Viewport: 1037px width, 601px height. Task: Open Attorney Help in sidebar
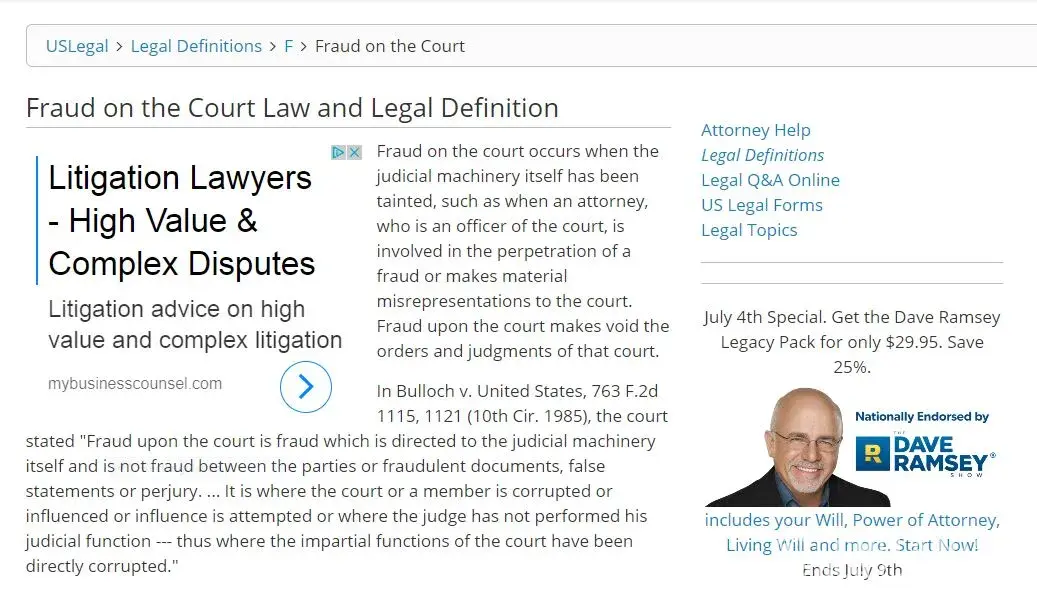(x=755, y=130)
